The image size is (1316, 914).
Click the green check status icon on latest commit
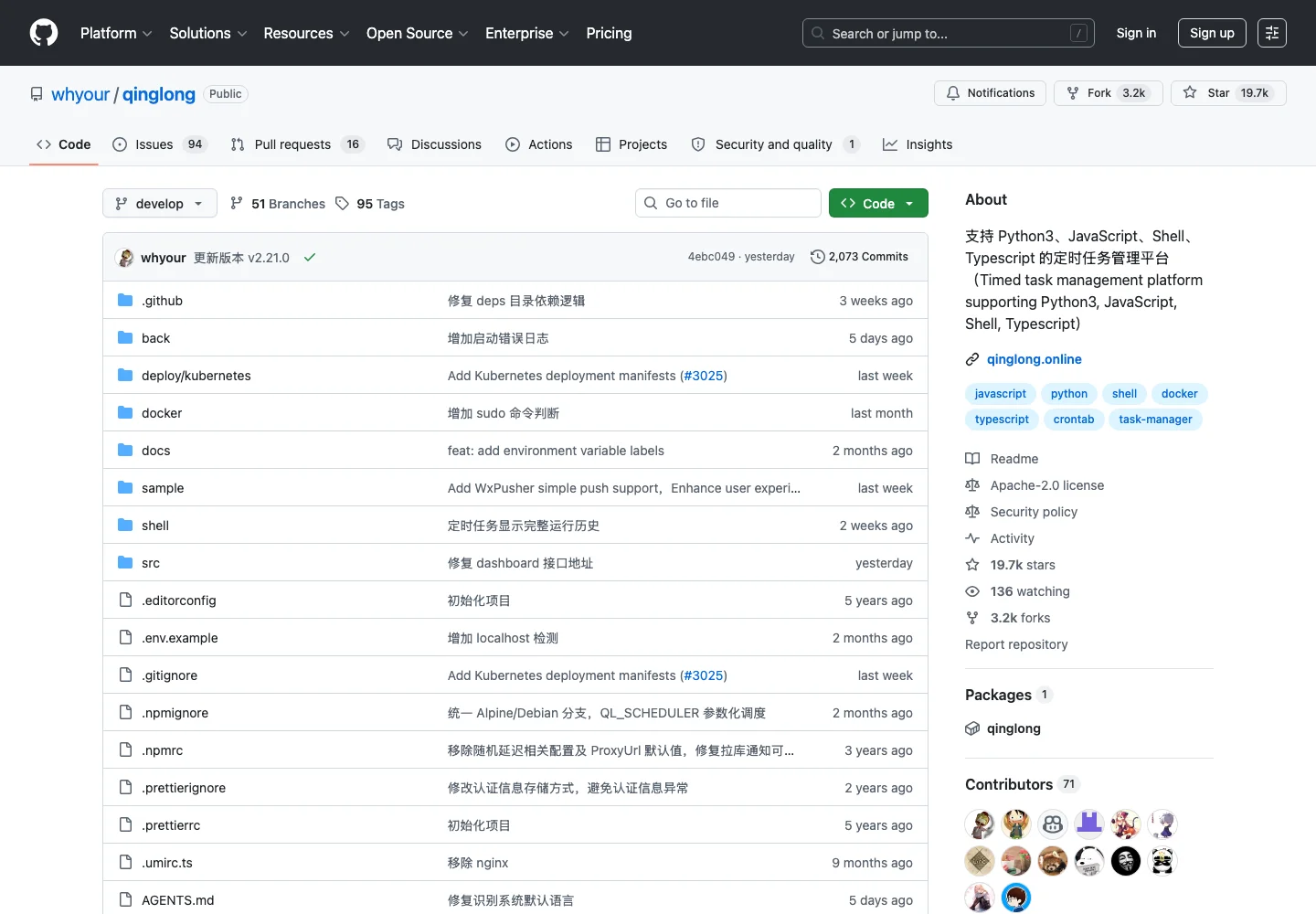tap(310, 258)
